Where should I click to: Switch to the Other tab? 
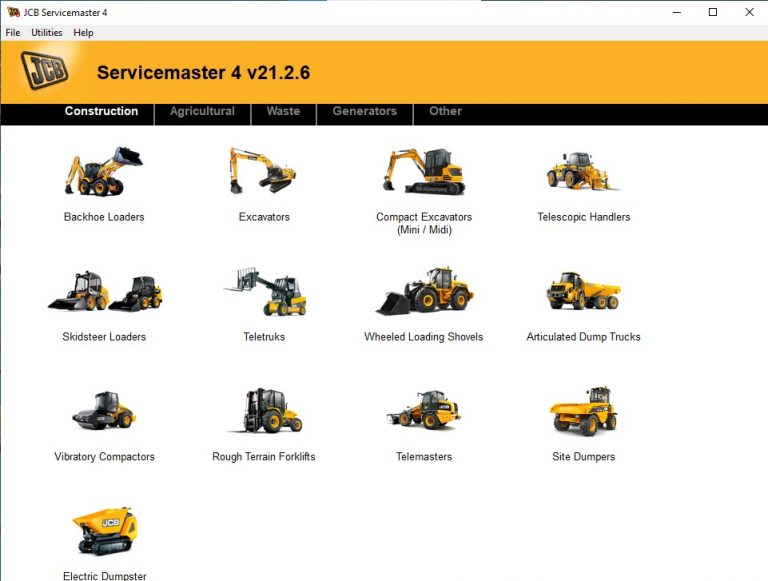pyautogui.click(x=445, y=111)
